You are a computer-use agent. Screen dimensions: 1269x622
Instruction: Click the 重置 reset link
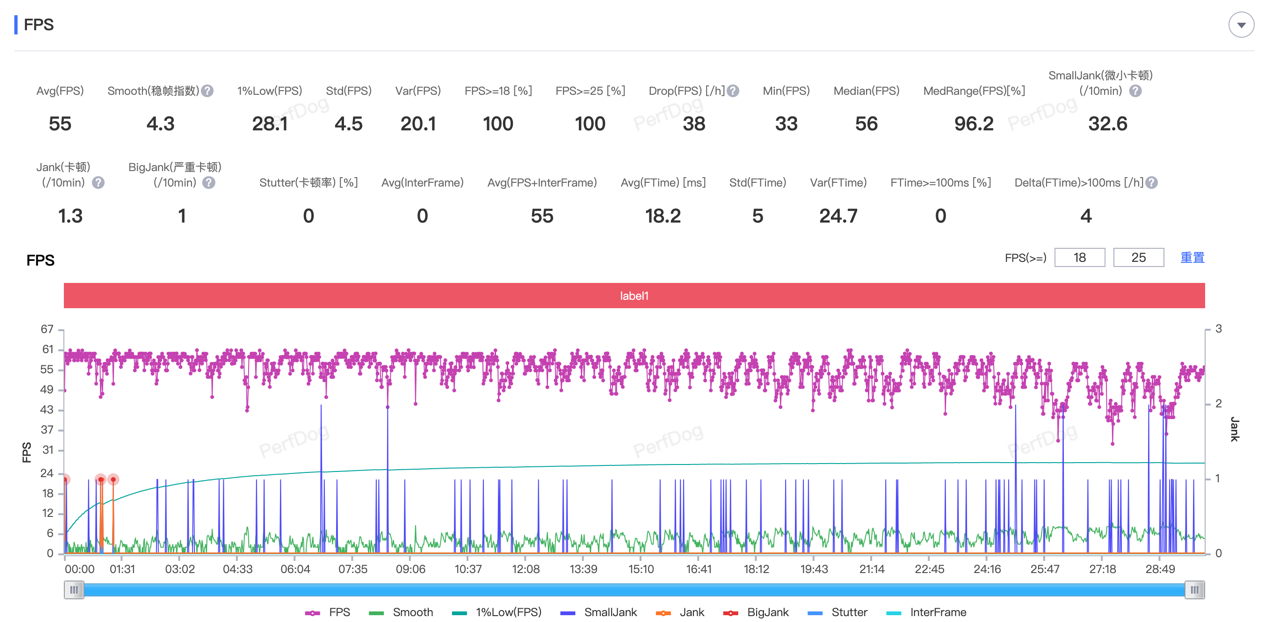click(1192, 258)
